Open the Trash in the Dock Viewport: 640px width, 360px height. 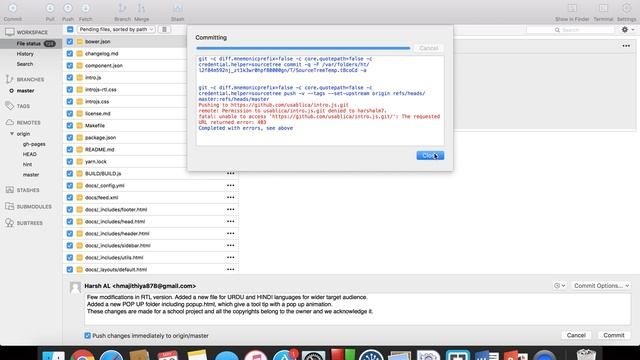point(587,354)
